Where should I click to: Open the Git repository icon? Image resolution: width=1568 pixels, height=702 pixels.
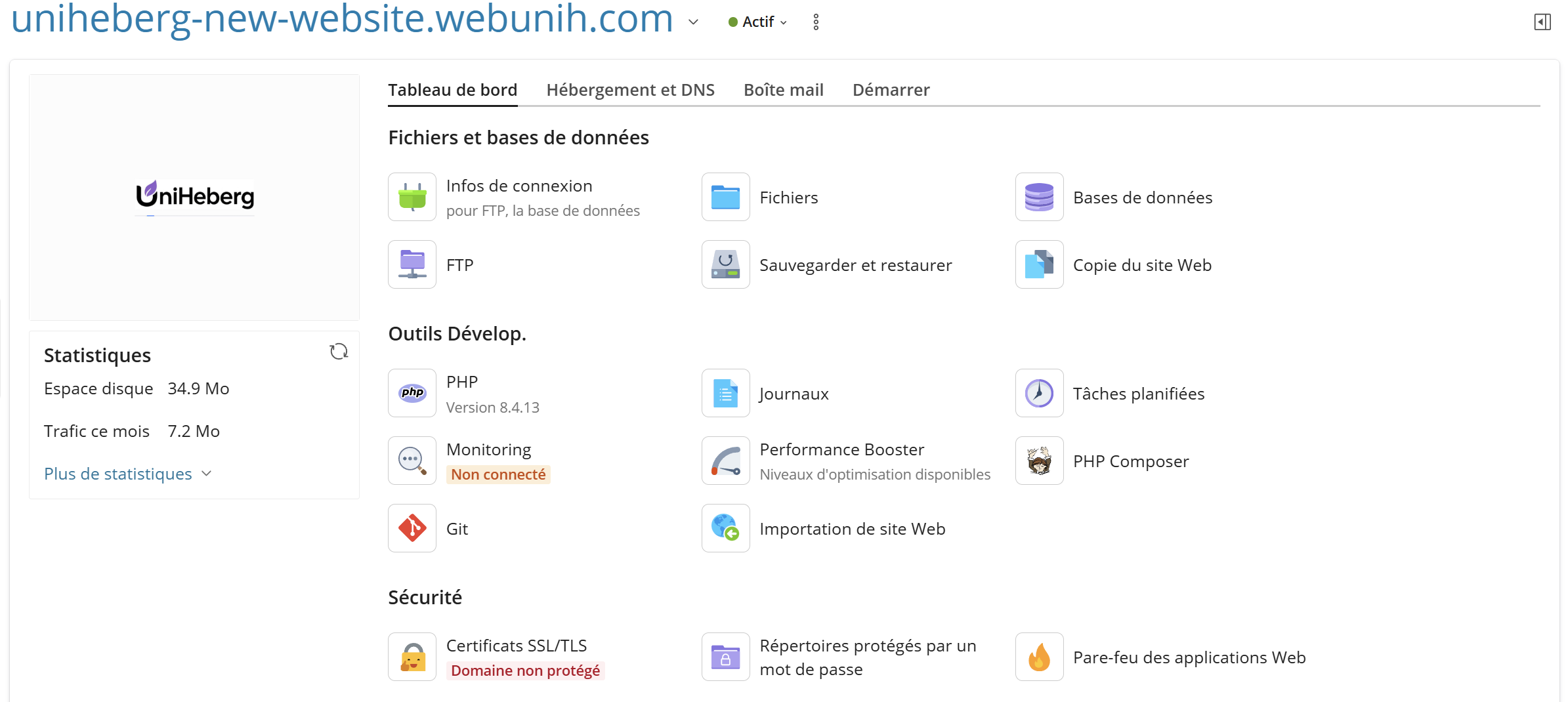(412, 528)
